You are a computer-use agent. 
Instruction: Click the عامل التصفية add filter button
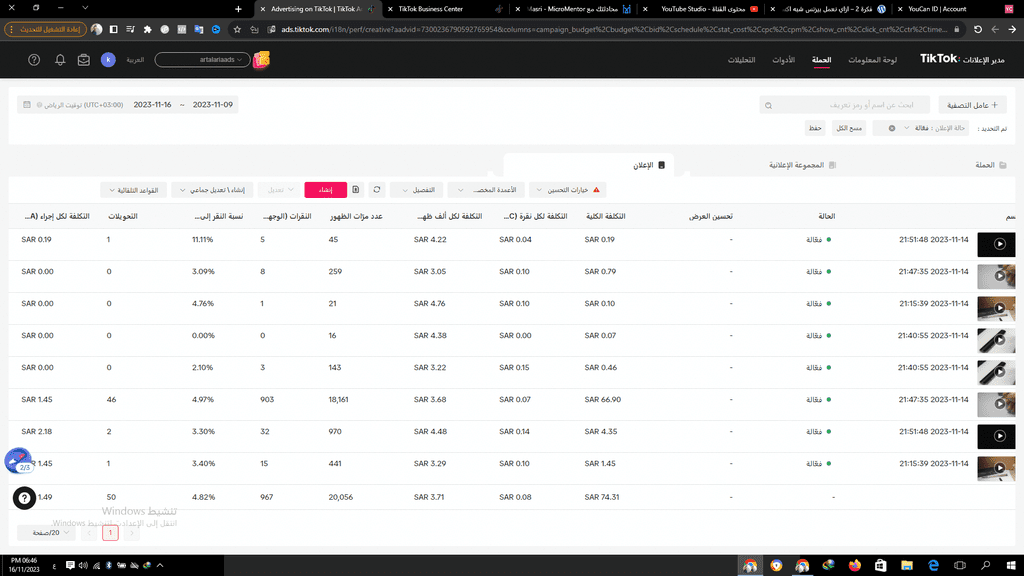[x=972, y=105]
